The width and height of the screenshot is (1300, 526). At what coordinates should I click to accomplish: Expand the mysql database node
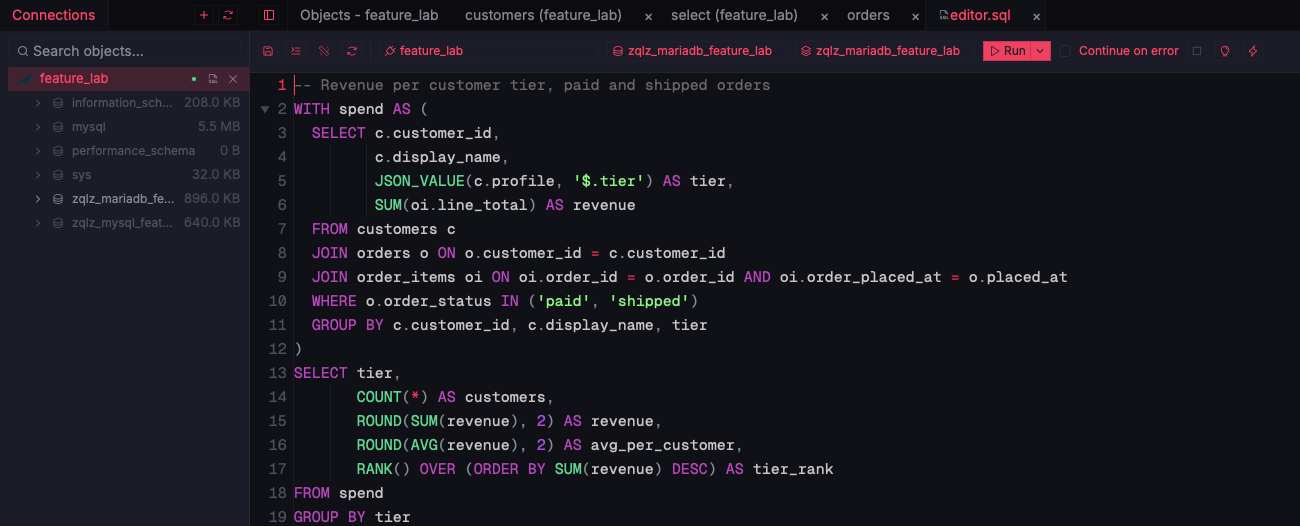(x=38, y=127)
